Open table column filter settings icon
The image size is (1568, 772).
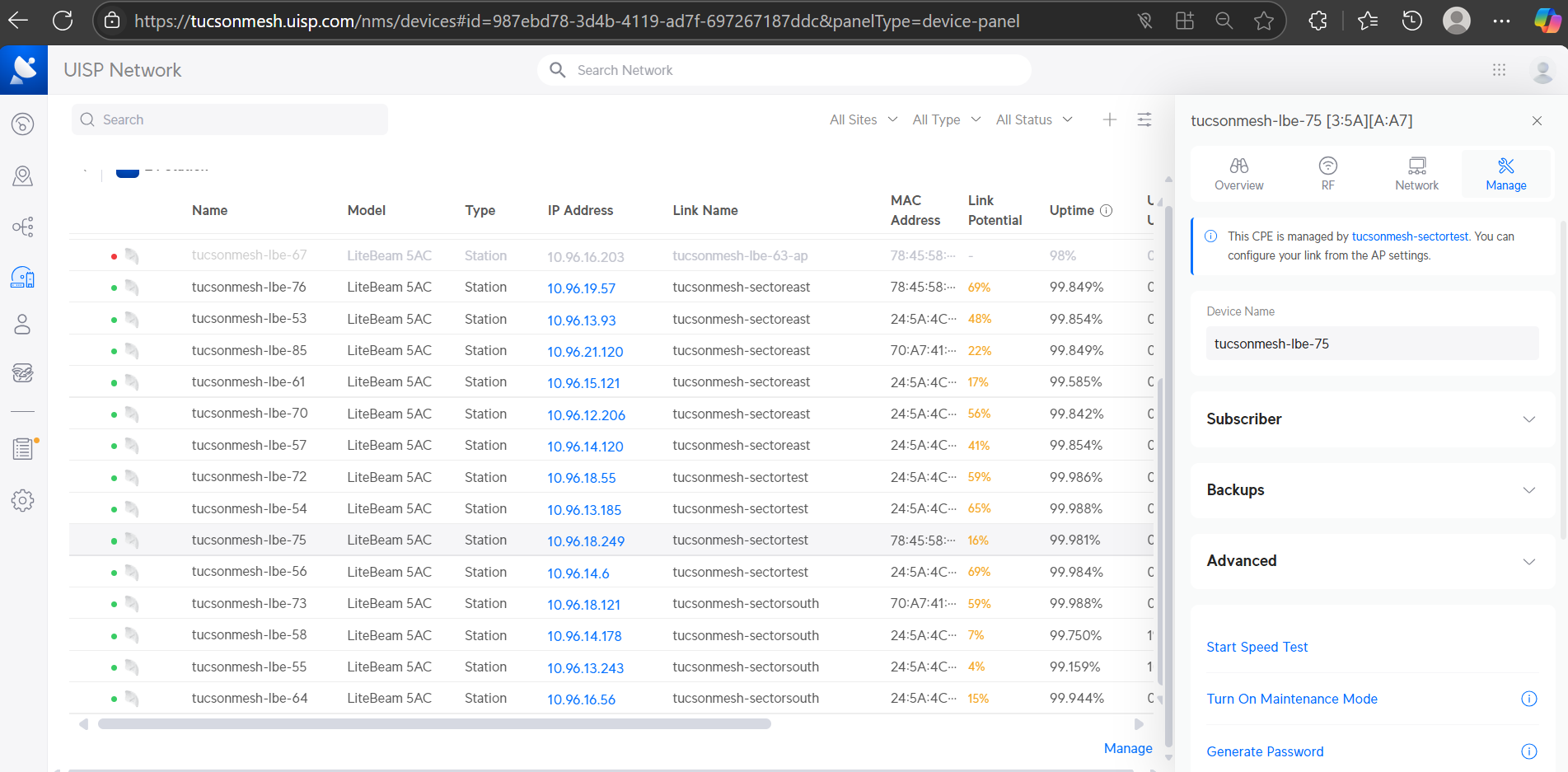pos(1144,120)
